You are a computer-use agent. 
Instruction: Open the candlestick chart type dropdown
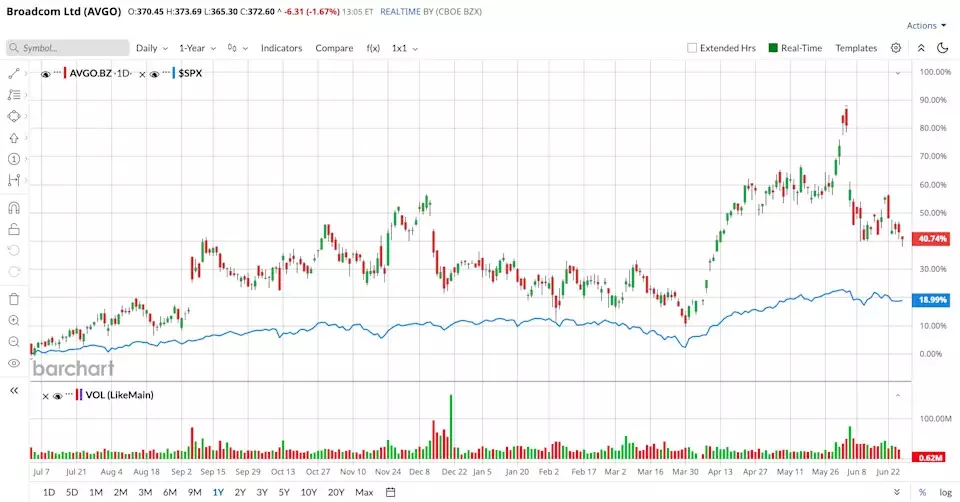pos(238,48)
